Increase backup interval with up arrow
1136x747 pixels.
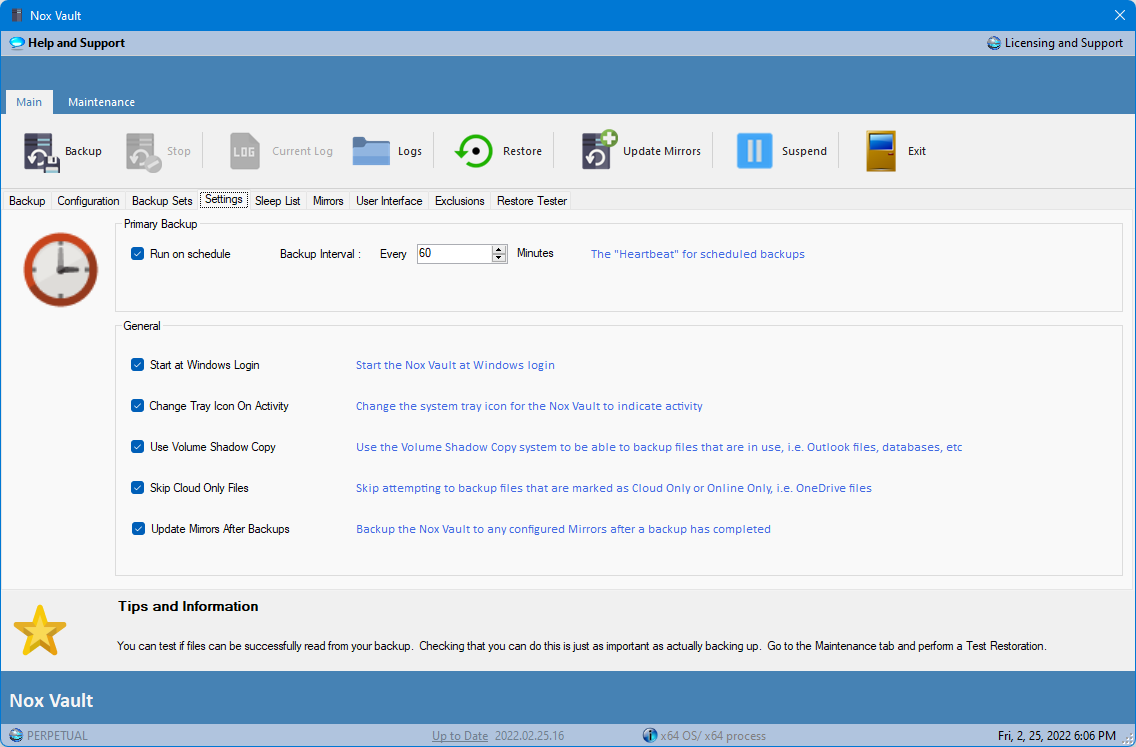click(498, 249)
